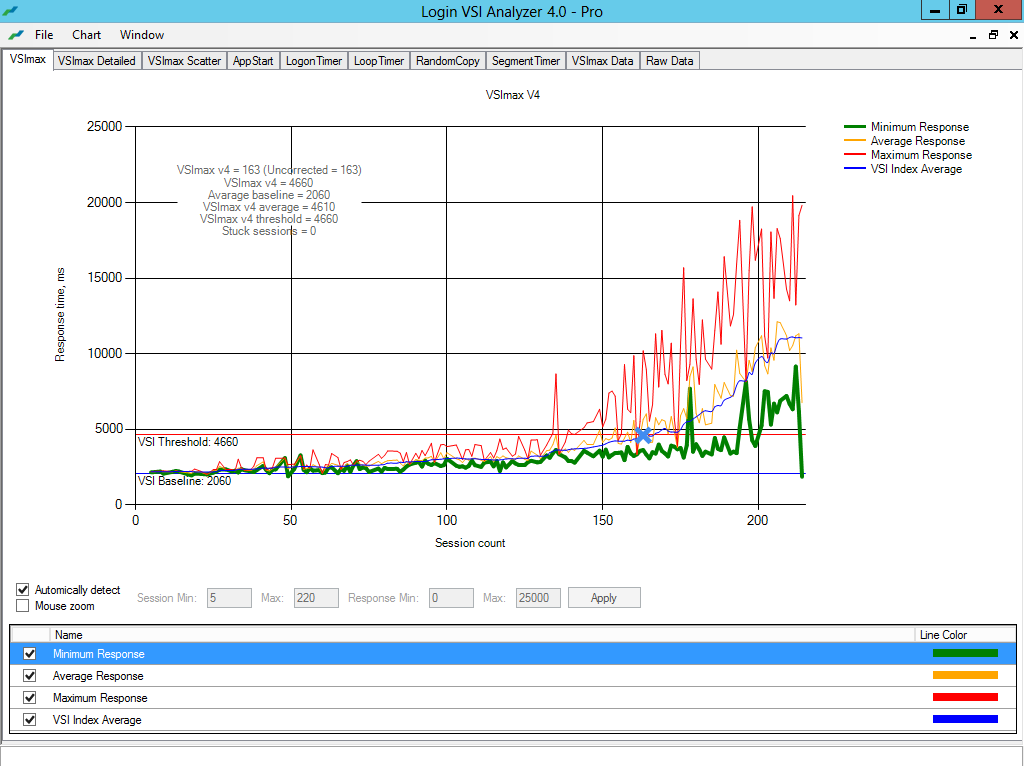1024x766 pixels.
Task: Hide the VSI Index Average series
Action: [x=29, y=720]
